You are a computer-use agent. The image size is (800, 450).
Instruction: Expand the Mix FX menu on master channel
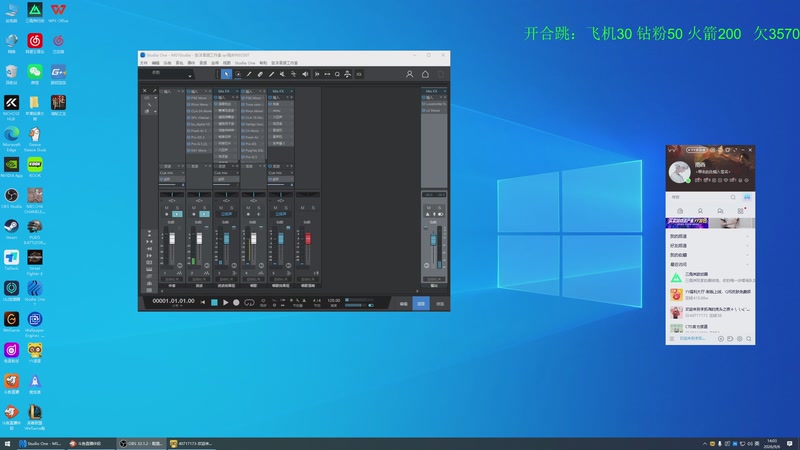pos(434,91)
